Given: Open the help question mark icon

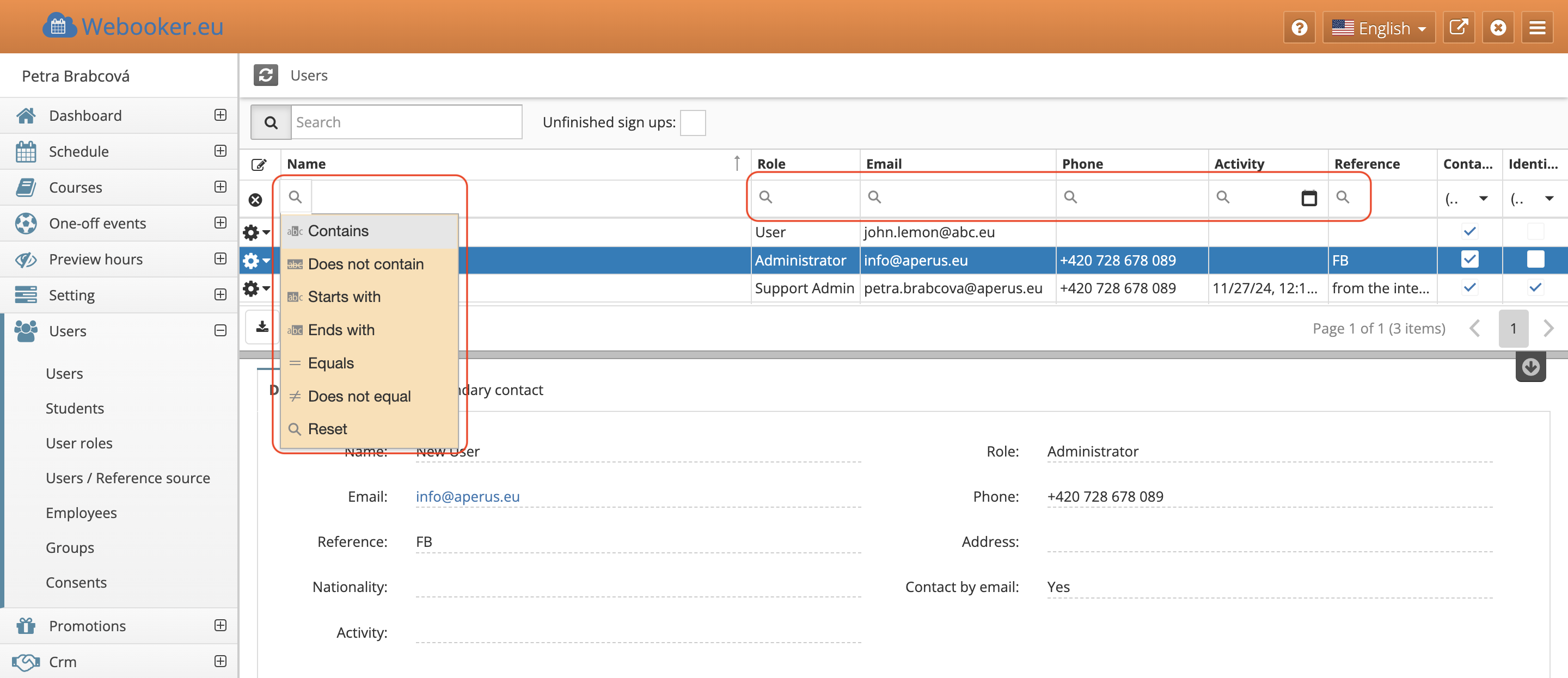Looking at the screenshot, I should coord(1299,28).
